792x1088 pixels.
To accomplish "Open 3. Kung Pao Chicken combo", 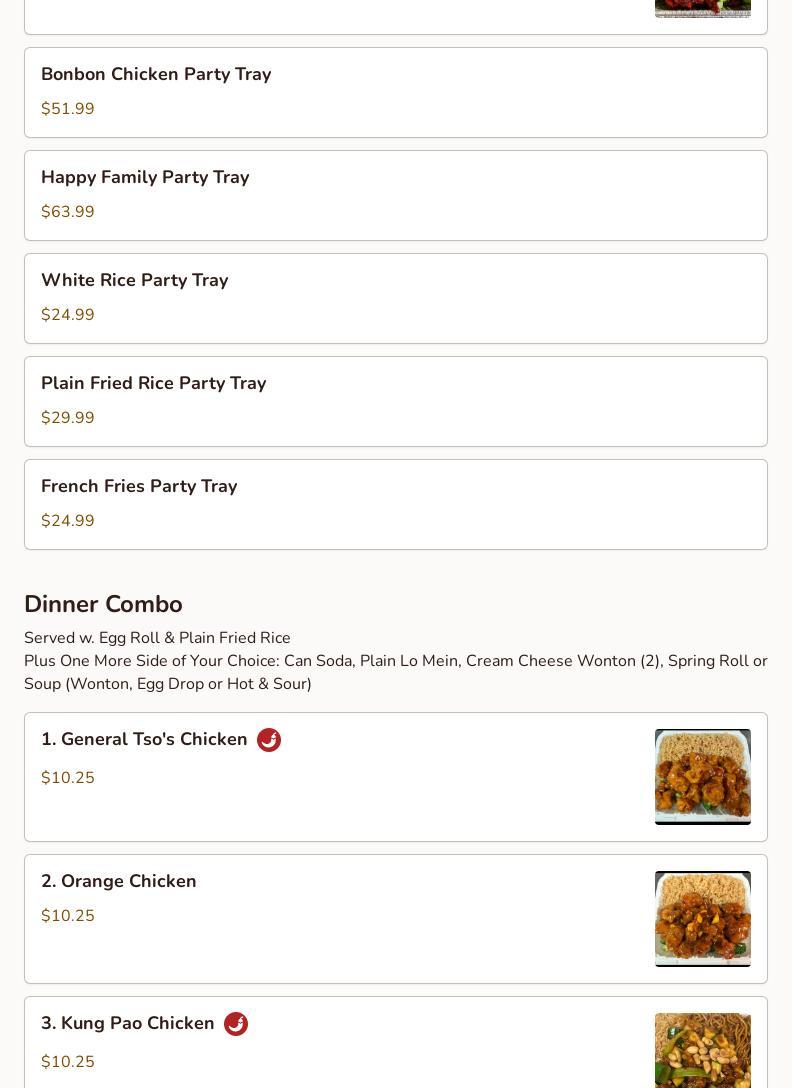I will coord(396,1042).
